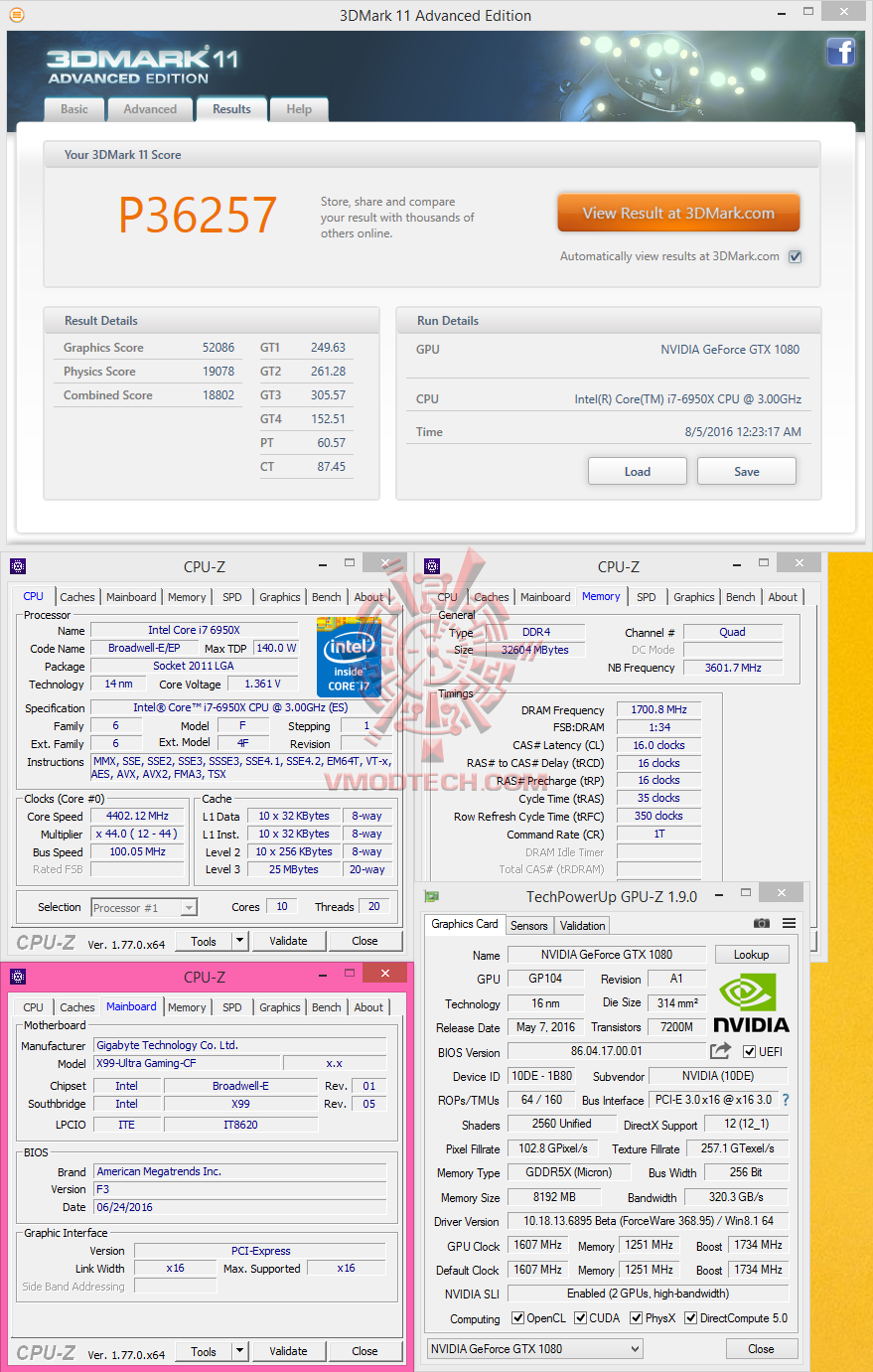The height and width of the screenshot is (1372, 873).
Task: Click the NVIDIA logo in GPU-Z
Action: click(751, 1003)
